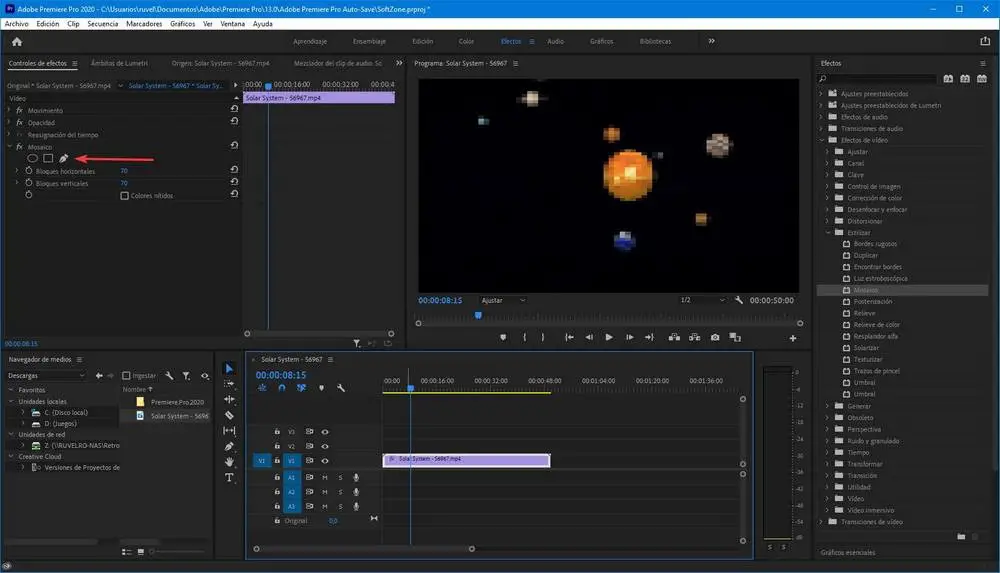Select the pen mask tool under Mosaico

pos(64,158)
